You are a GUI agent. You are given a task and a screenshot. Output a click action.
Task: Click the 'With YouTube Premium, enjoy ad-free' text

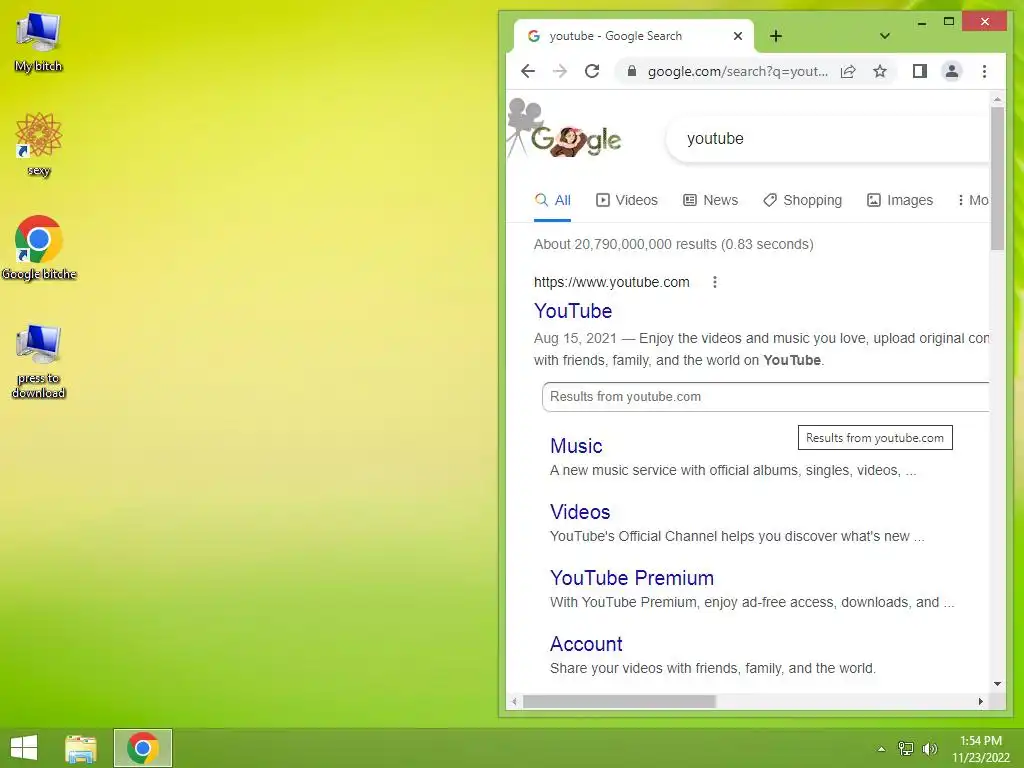(x=752, y=602)
